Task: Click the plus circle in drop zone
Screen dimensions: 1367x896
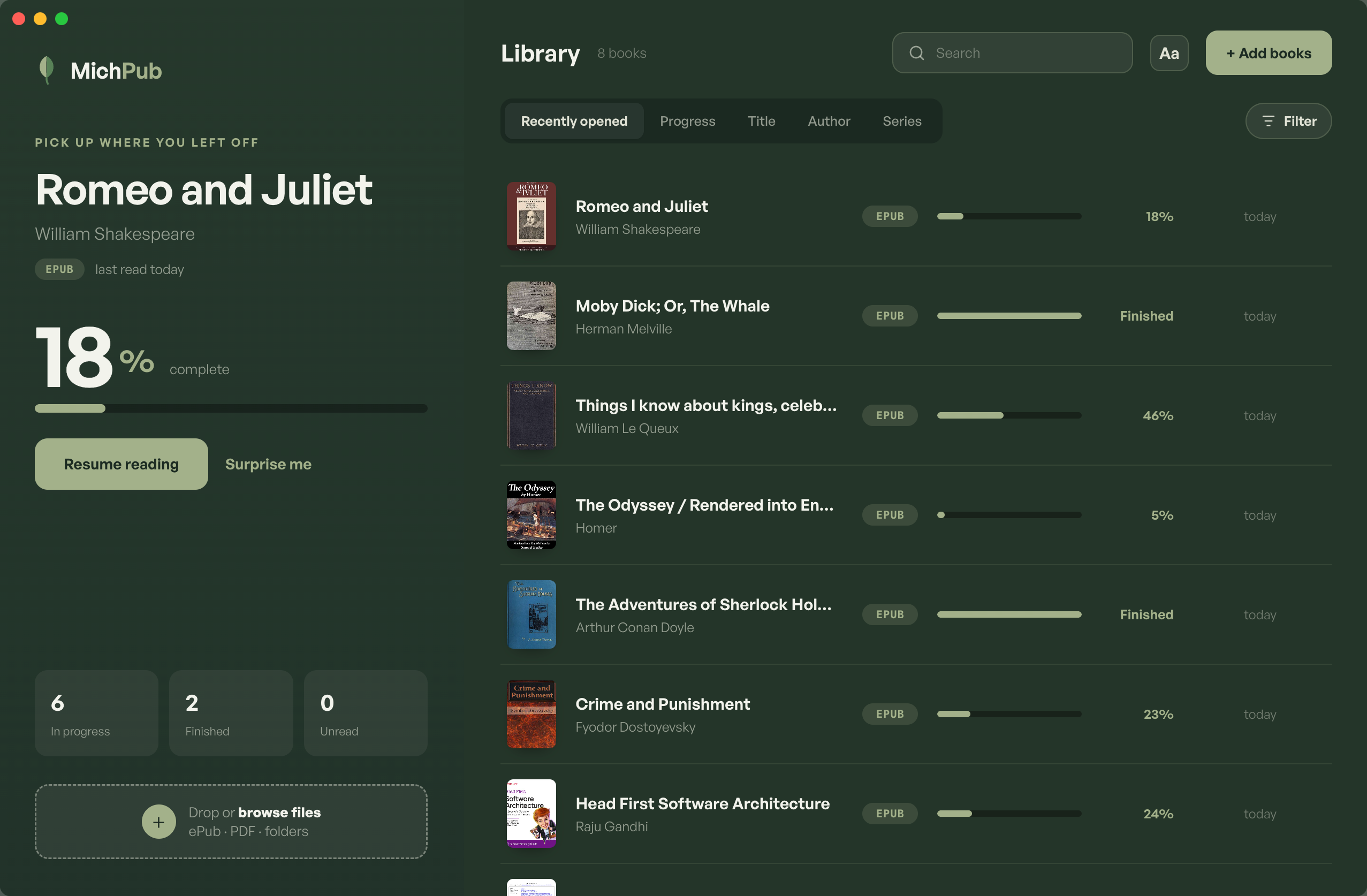Action: (x=158, y=822)
